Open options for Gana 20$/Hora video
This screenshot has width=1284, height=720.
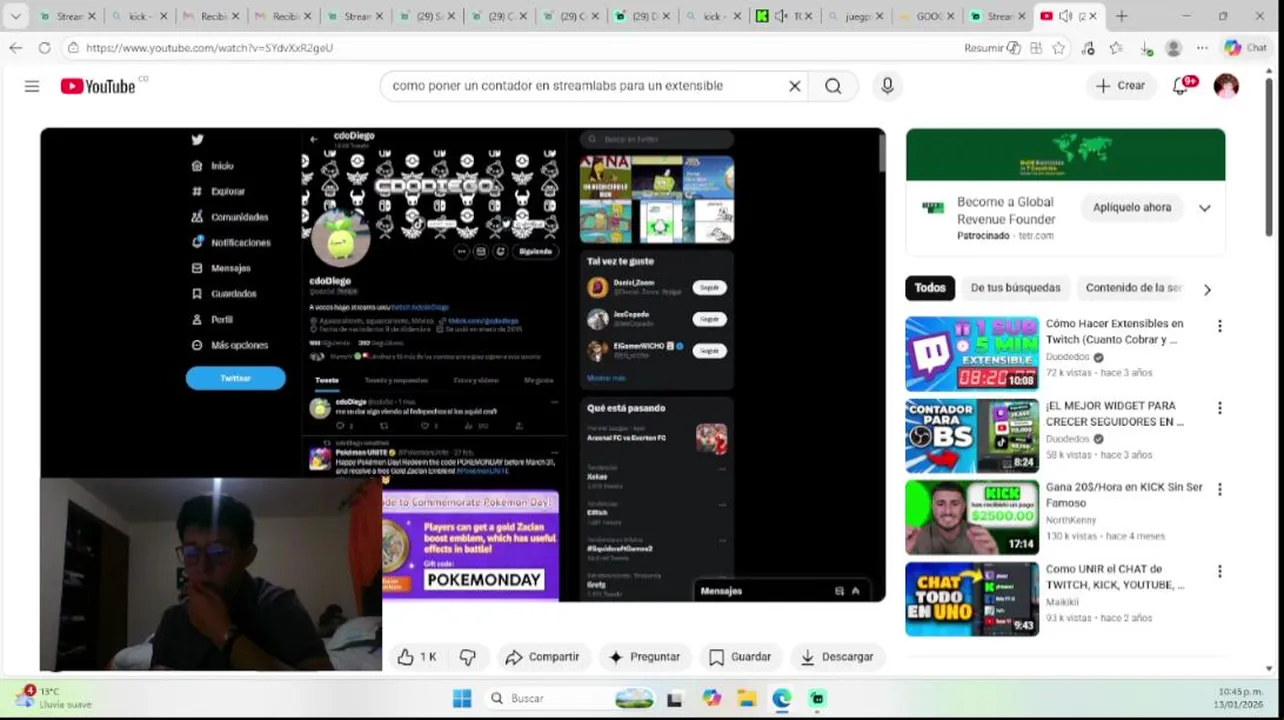(1219, 489)
